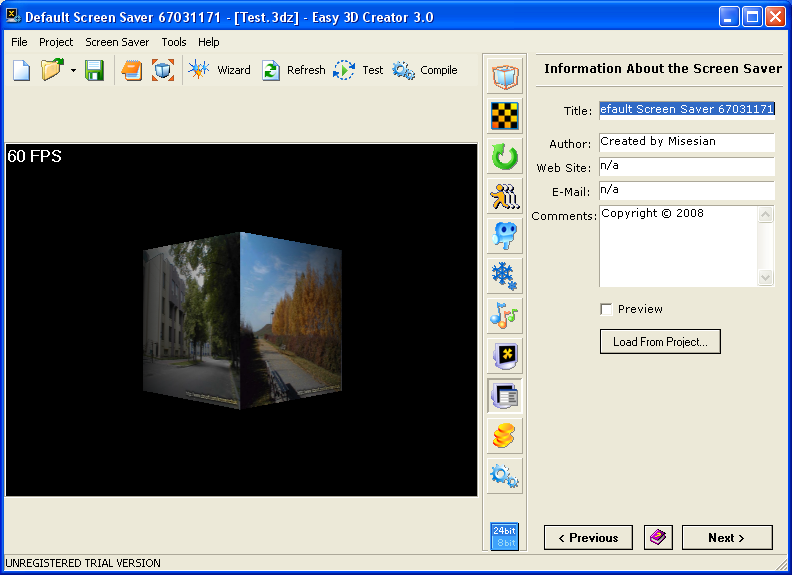Open project with folder icon

[x=52, y=70]
